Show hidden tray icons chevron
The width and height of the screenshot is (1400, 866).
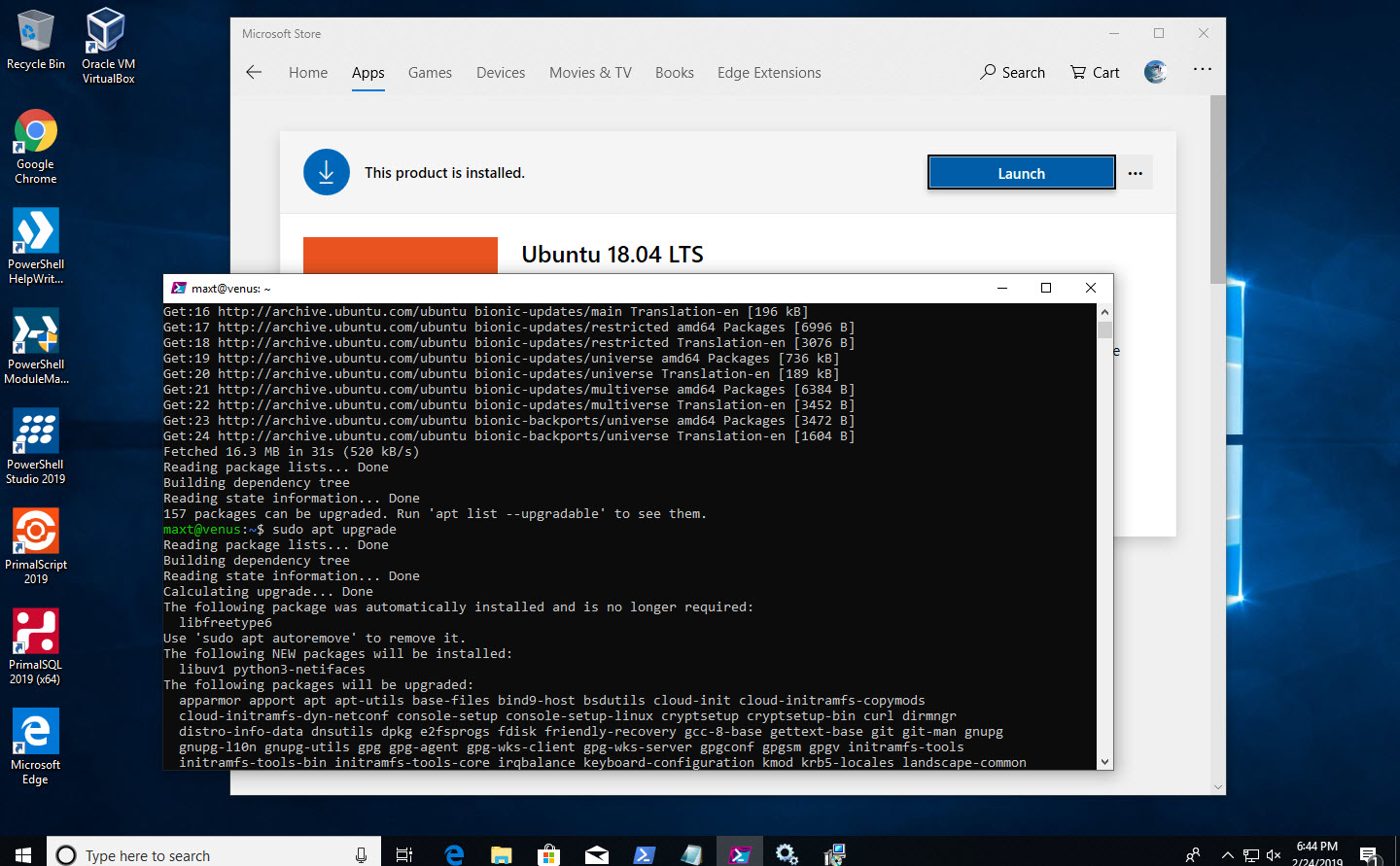pyautogui.click(x=1228, y=855)
